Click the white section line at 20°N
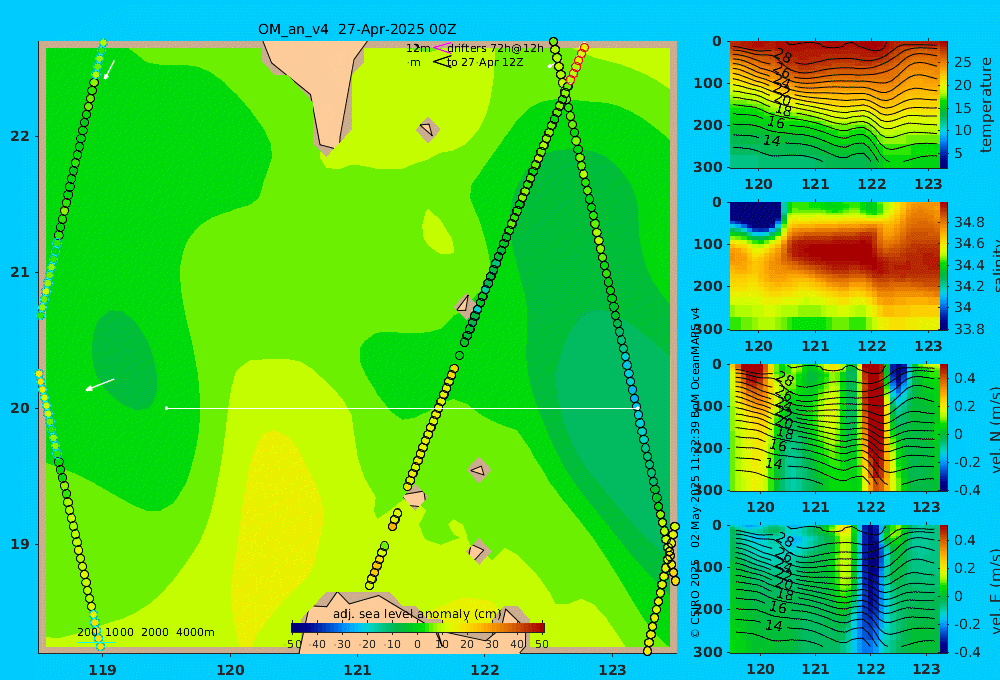1000x680 pixels. 402,408
